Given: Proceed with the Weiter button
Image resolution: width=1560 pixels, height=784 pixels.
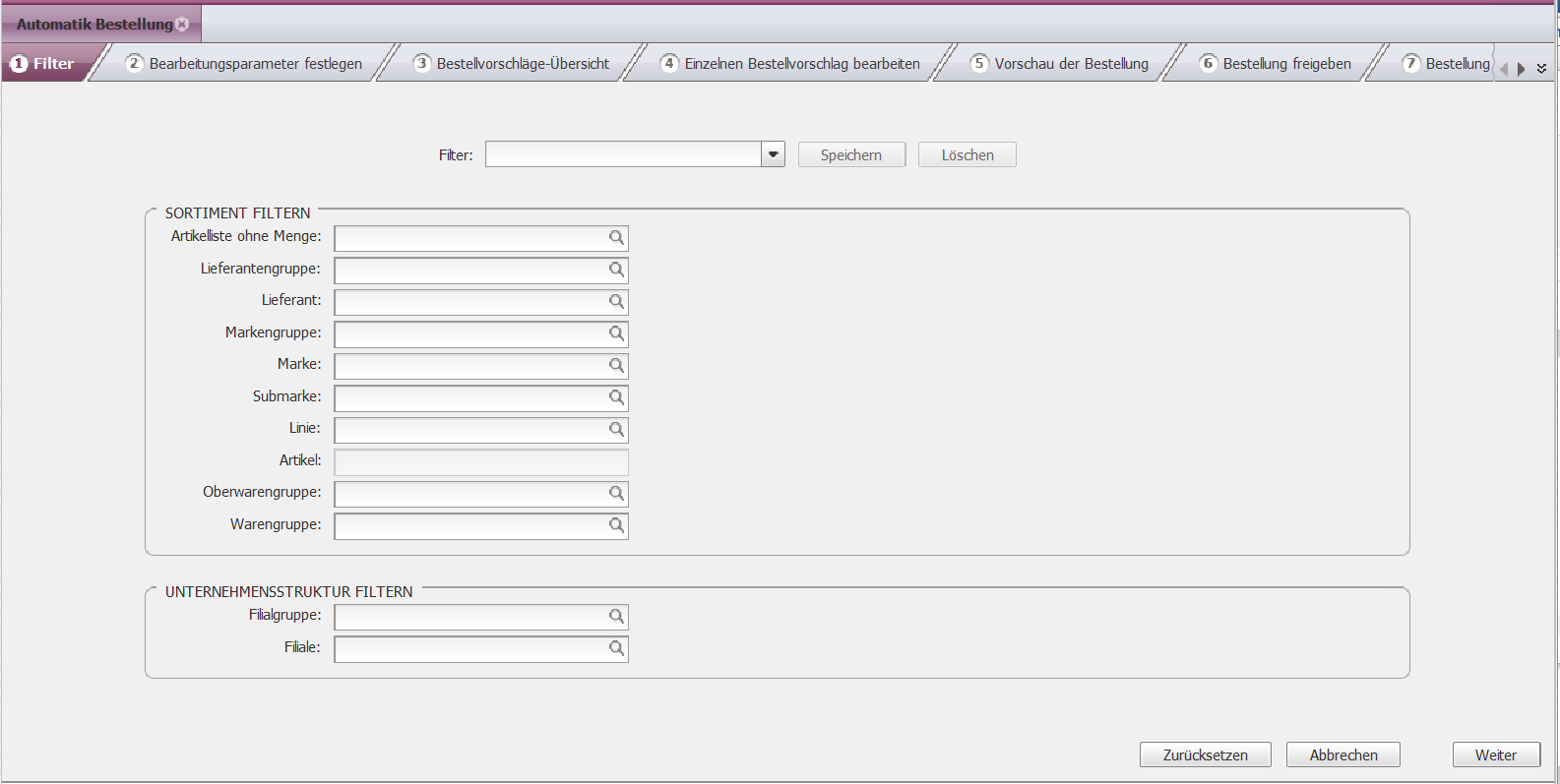Looking at the screenshot, I should pyautogui.click(x=1496, y=754).
